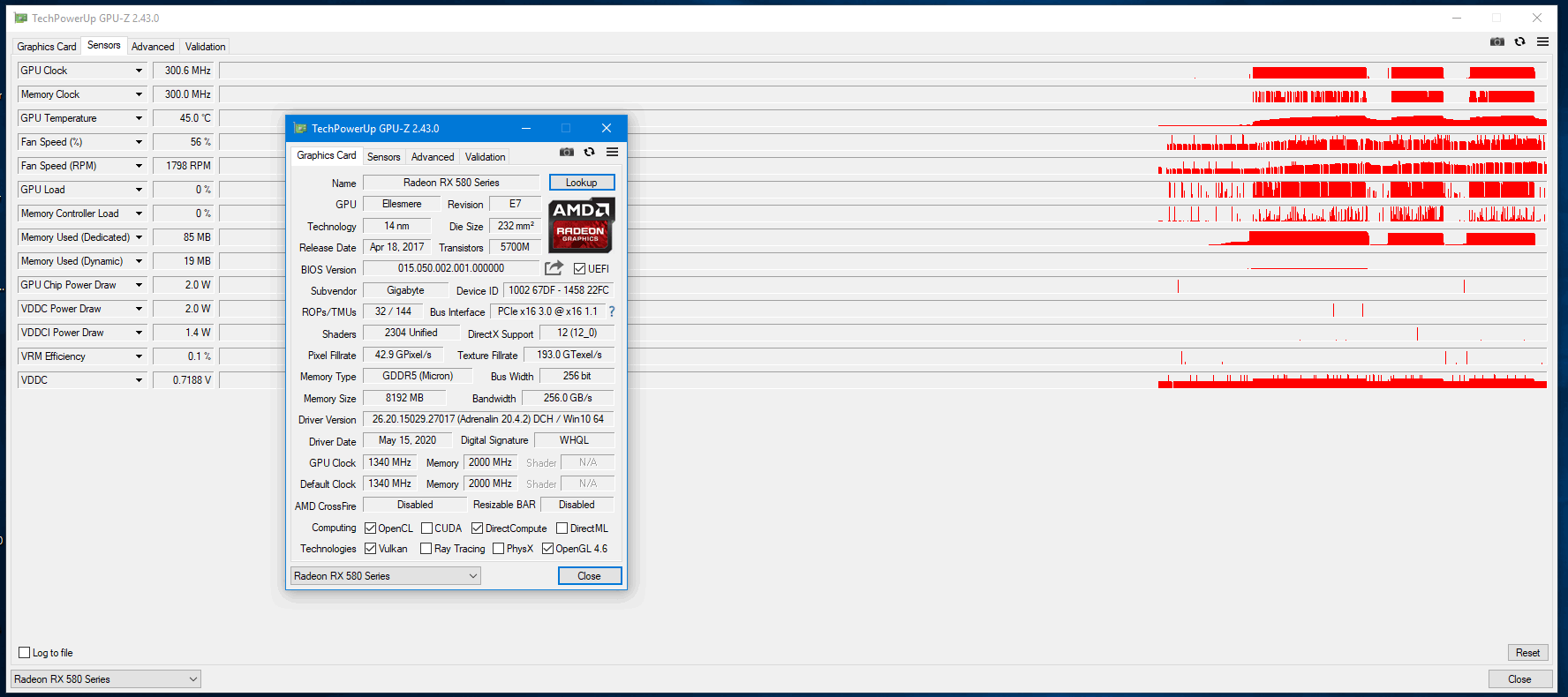Click the BIOS Version field 015.050.002.001.000000

pyautogui.click(x=451, y=268)
